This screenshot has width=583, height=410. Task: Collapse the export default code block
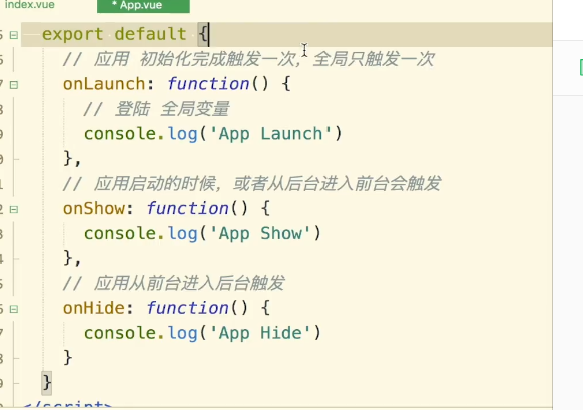pos(14,35)
